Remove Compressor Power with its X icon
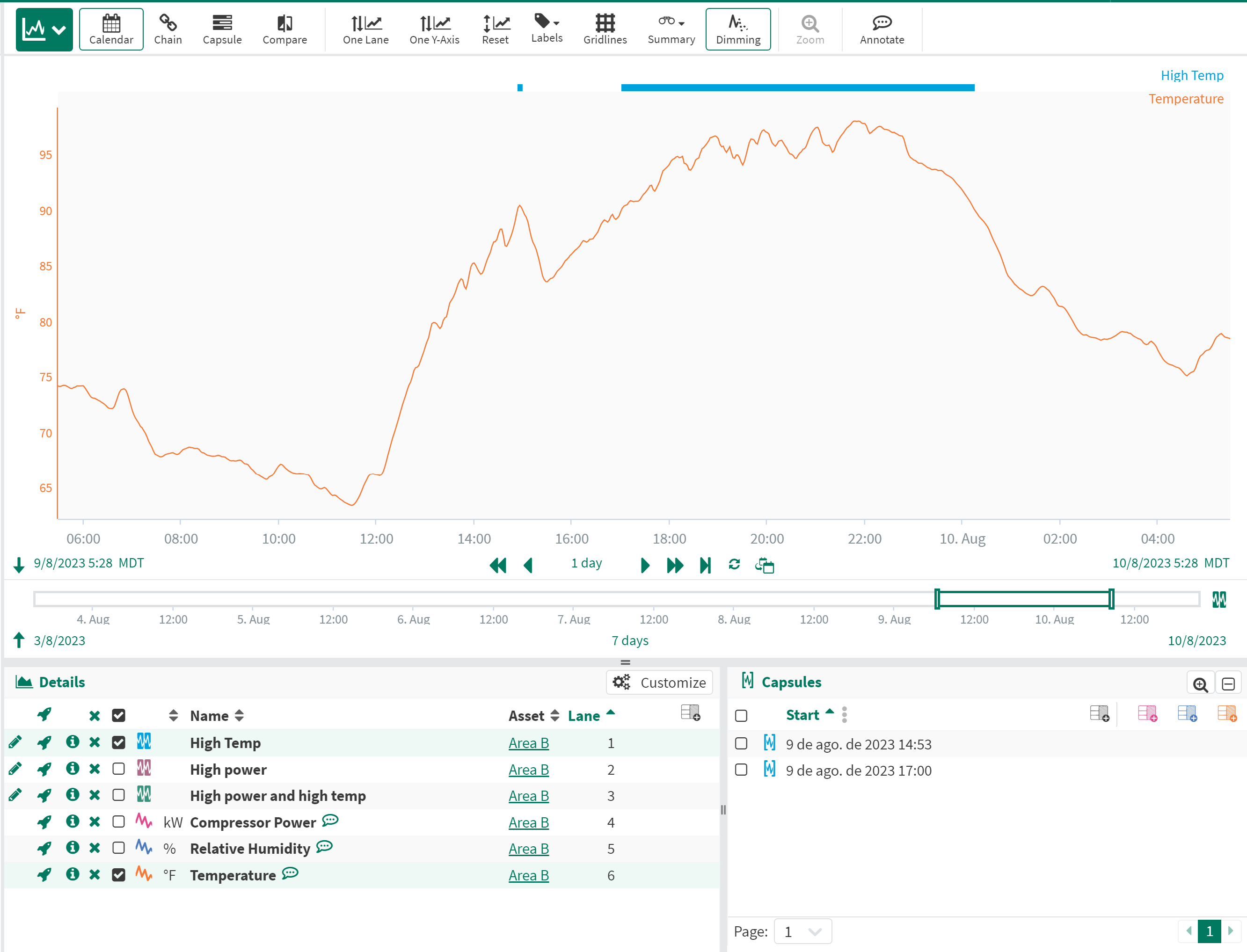Viewport: 1247px width, 952px height. point(95,821)
